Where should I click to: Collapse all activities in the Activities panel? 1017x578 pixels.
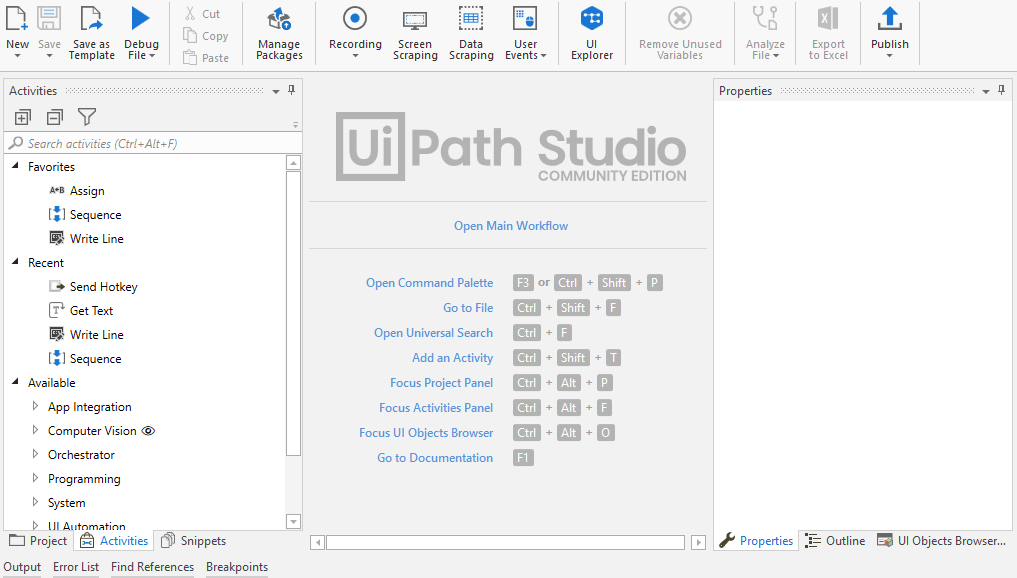[55, 117]
